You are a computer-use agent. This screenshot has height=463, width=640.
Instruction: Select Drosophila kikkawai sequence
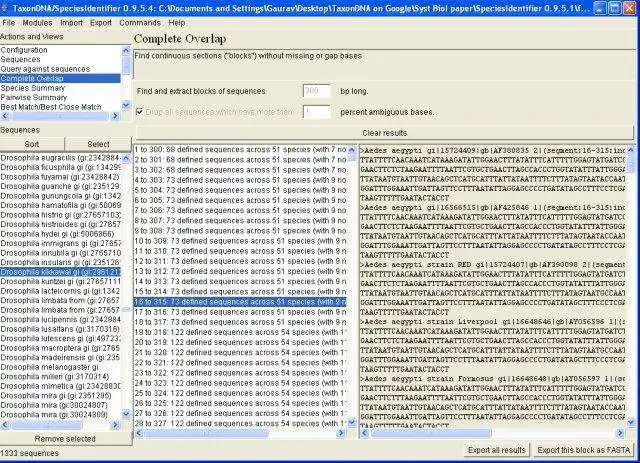click(60, 272)
